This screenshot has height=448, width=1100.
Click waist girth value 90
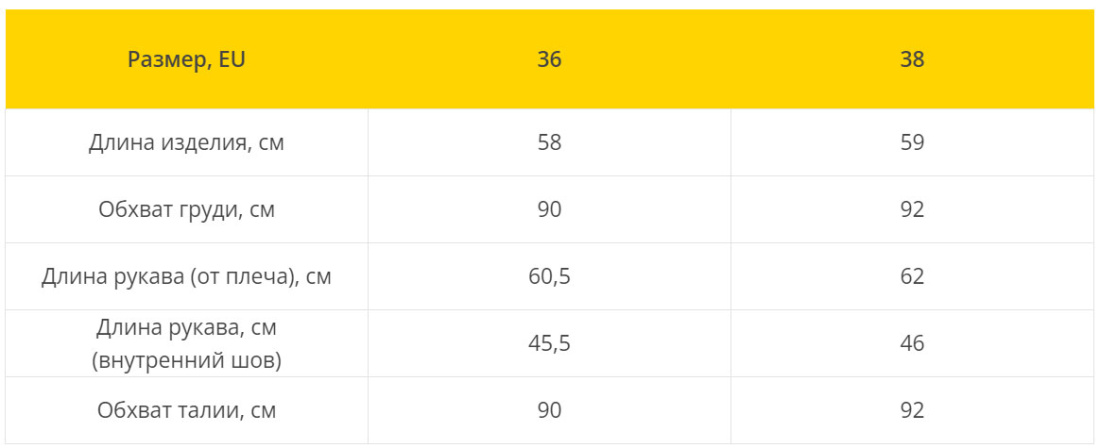549,410
